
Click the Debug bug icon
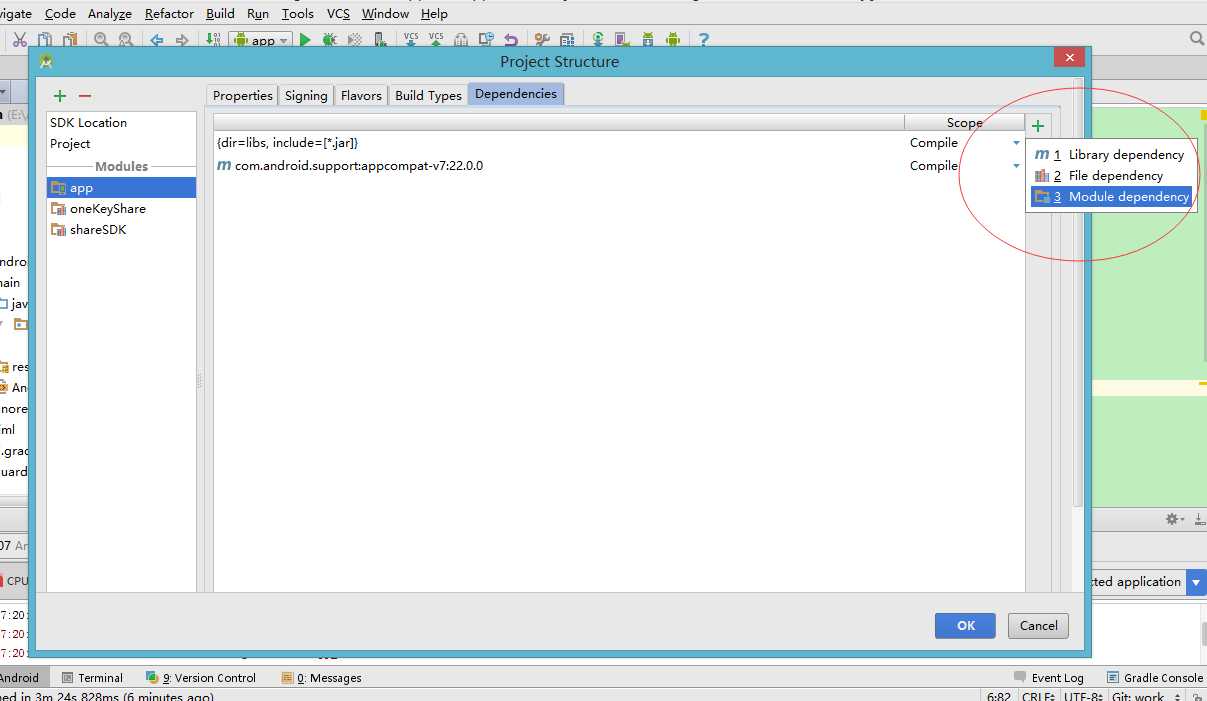coord(329,40)
